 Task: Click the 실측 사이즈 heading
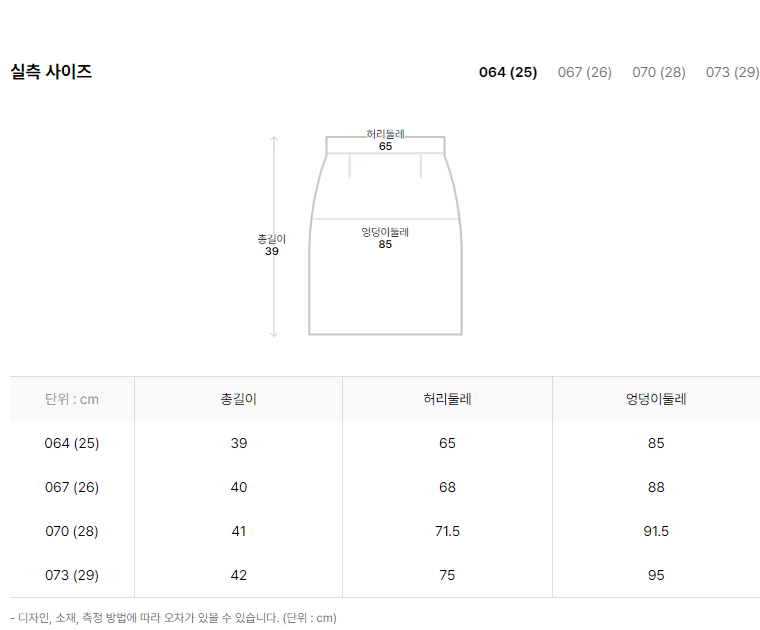coord(51,72)
